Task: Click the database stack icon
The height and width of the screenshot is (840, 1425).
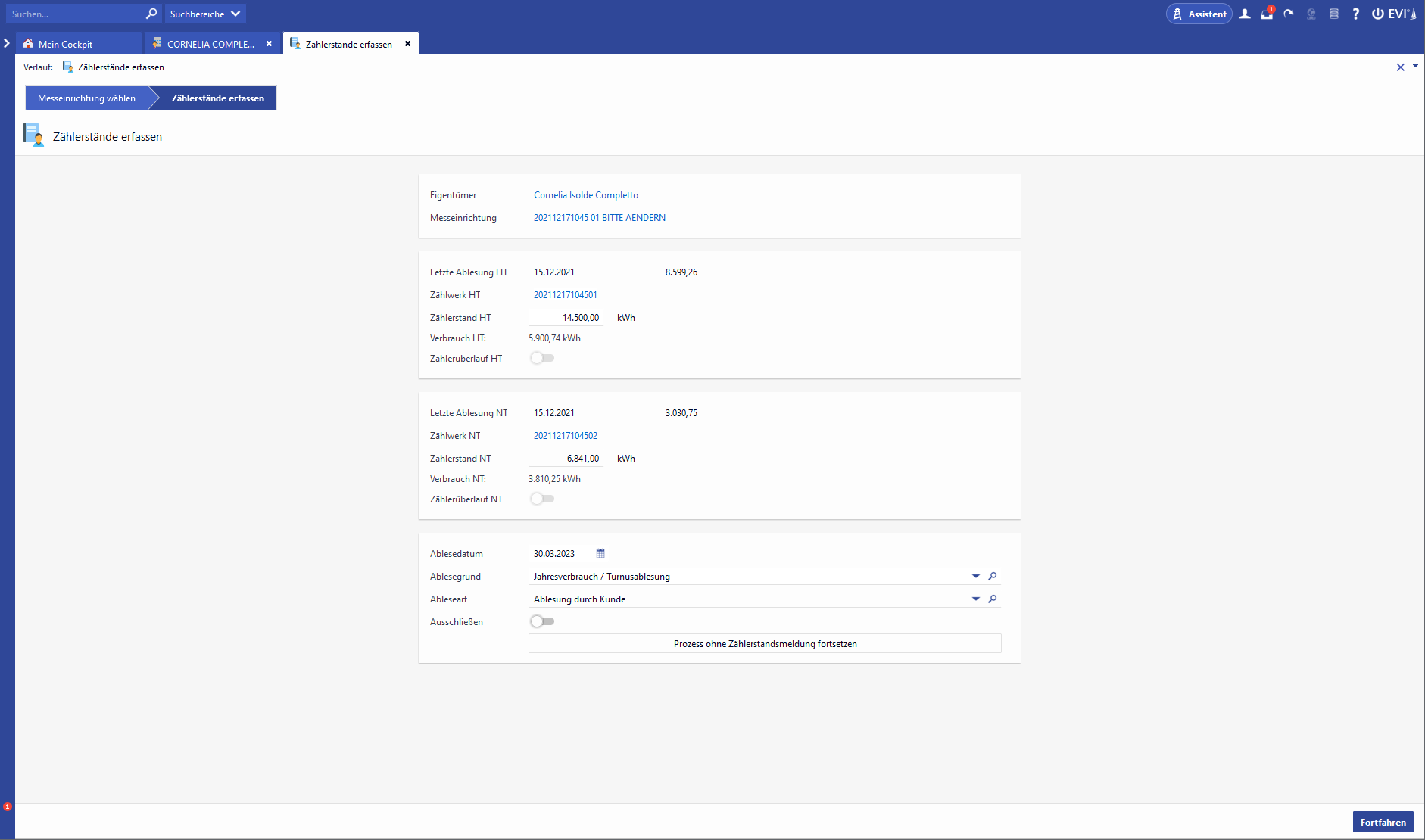Action: [x=1333, y=14]
